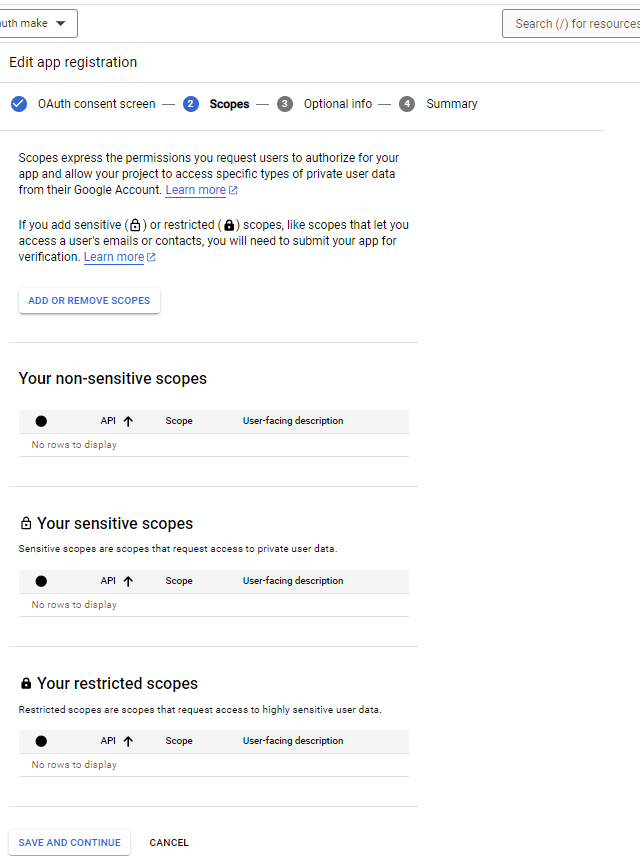
Task: Click Save and Continue
Action: coord(69,843)
